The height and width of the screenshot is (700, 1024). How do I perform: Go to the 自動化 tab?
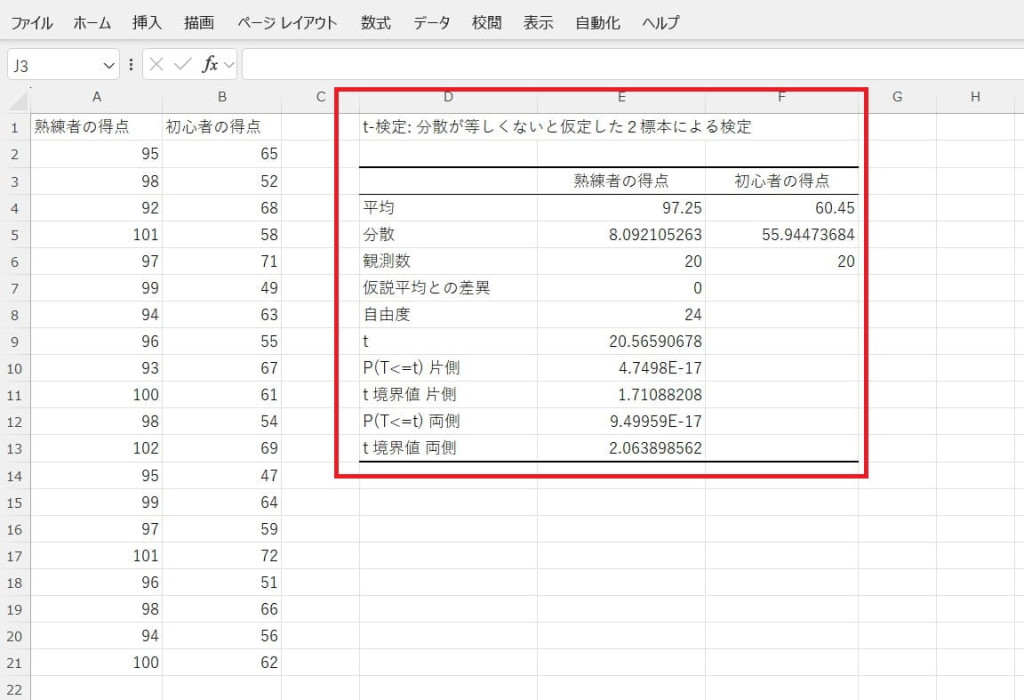click(597, 22)
